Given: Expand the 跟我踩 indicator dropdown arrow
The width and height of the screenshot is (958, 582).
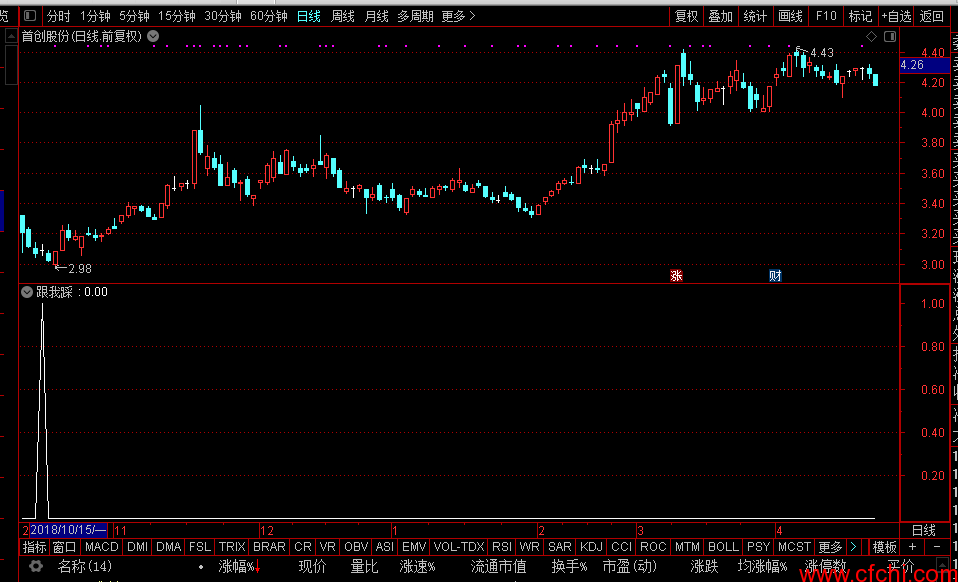Looking at the screenshot, I should pyautogui.click(x=27, y=292).
